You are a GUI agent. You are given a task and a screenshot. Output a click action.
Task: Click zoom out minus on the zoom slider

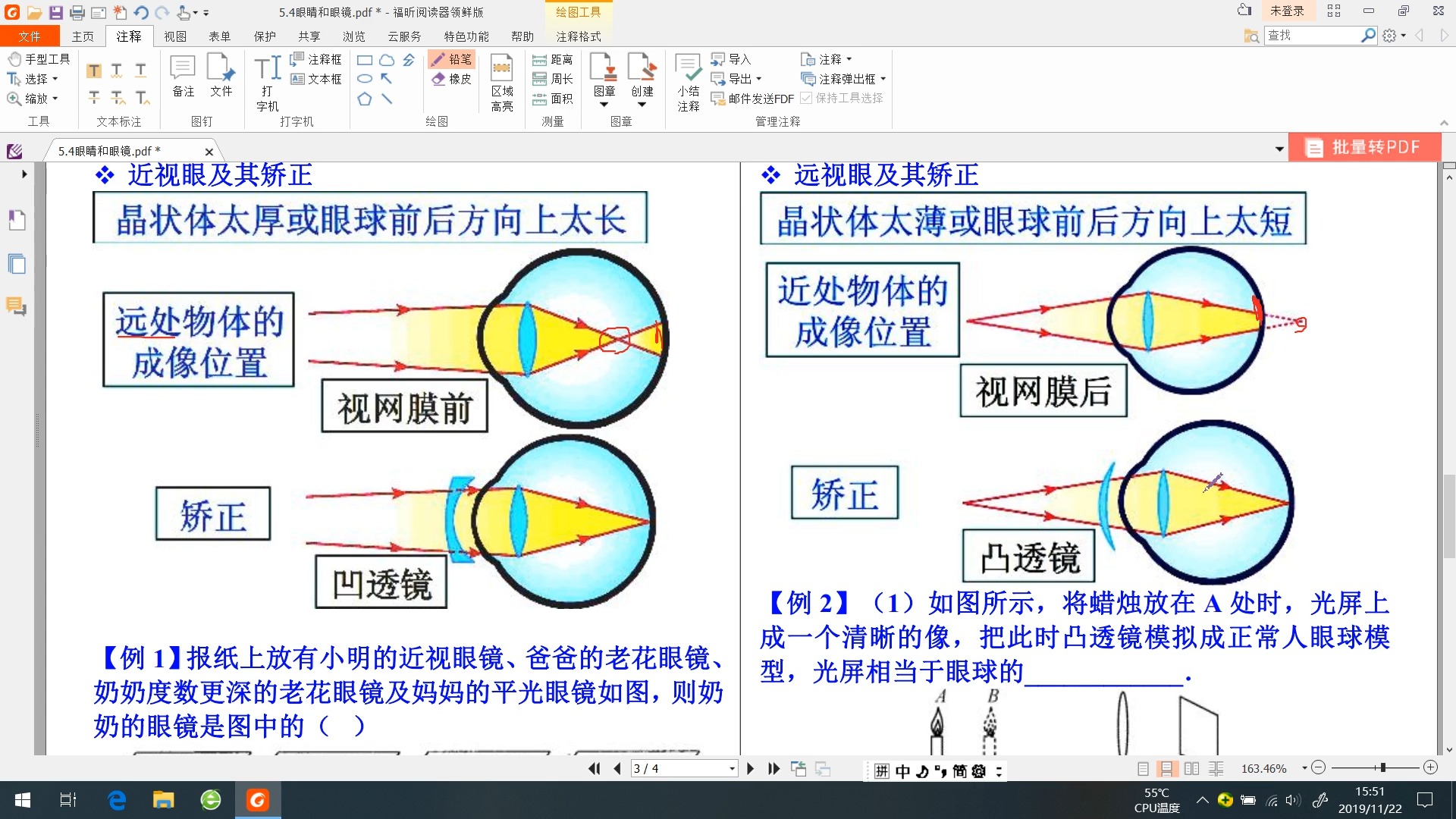point(1317,767)
